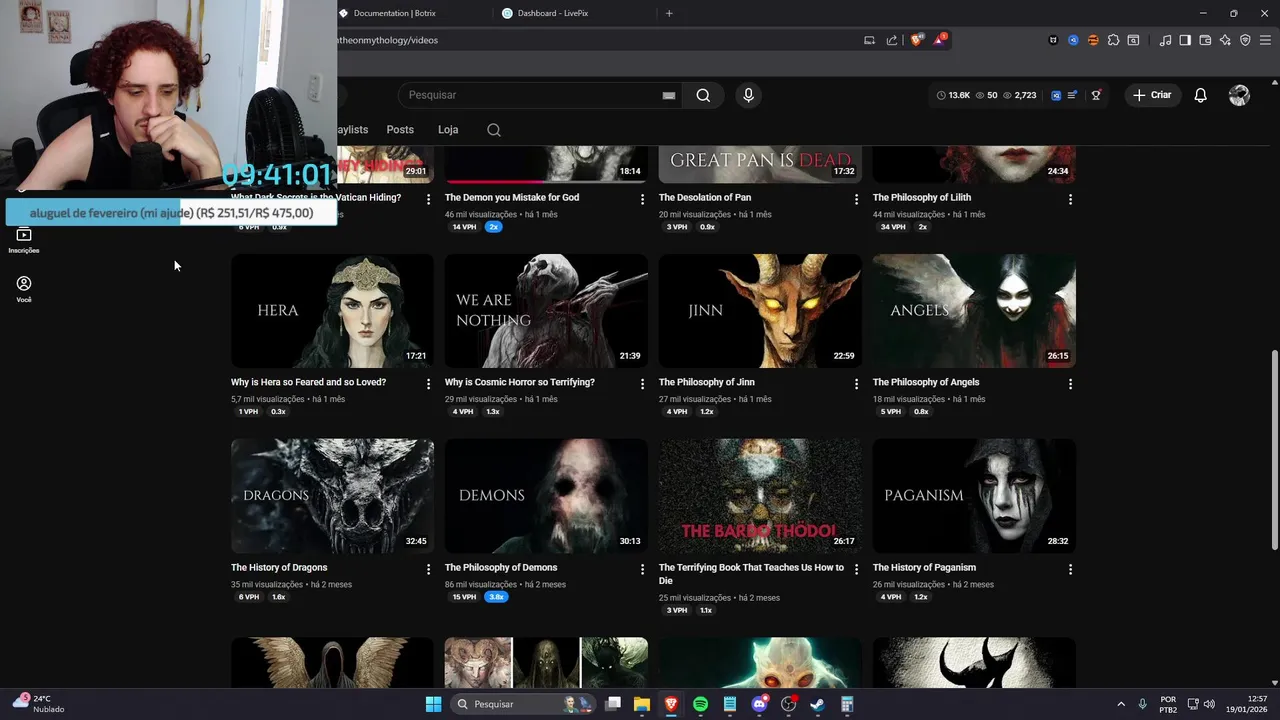
Task: Toggle the browser sidebar panel icon
Action: pyautogui.click(x=1185, y=40)
